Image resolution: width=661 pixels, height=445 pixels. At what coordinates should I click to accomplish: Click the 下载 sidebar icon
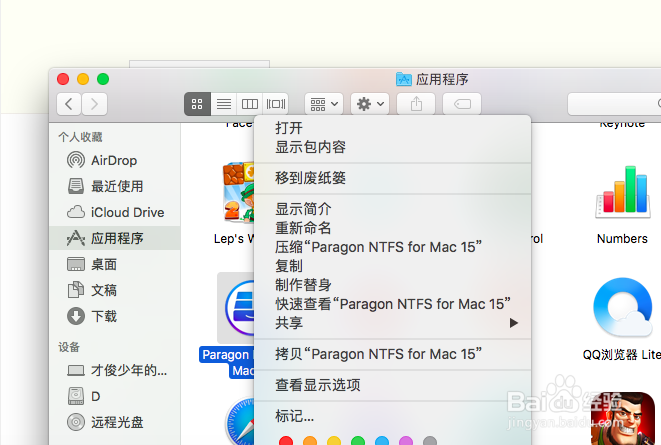pyautogui.click(x=76, y=316)
